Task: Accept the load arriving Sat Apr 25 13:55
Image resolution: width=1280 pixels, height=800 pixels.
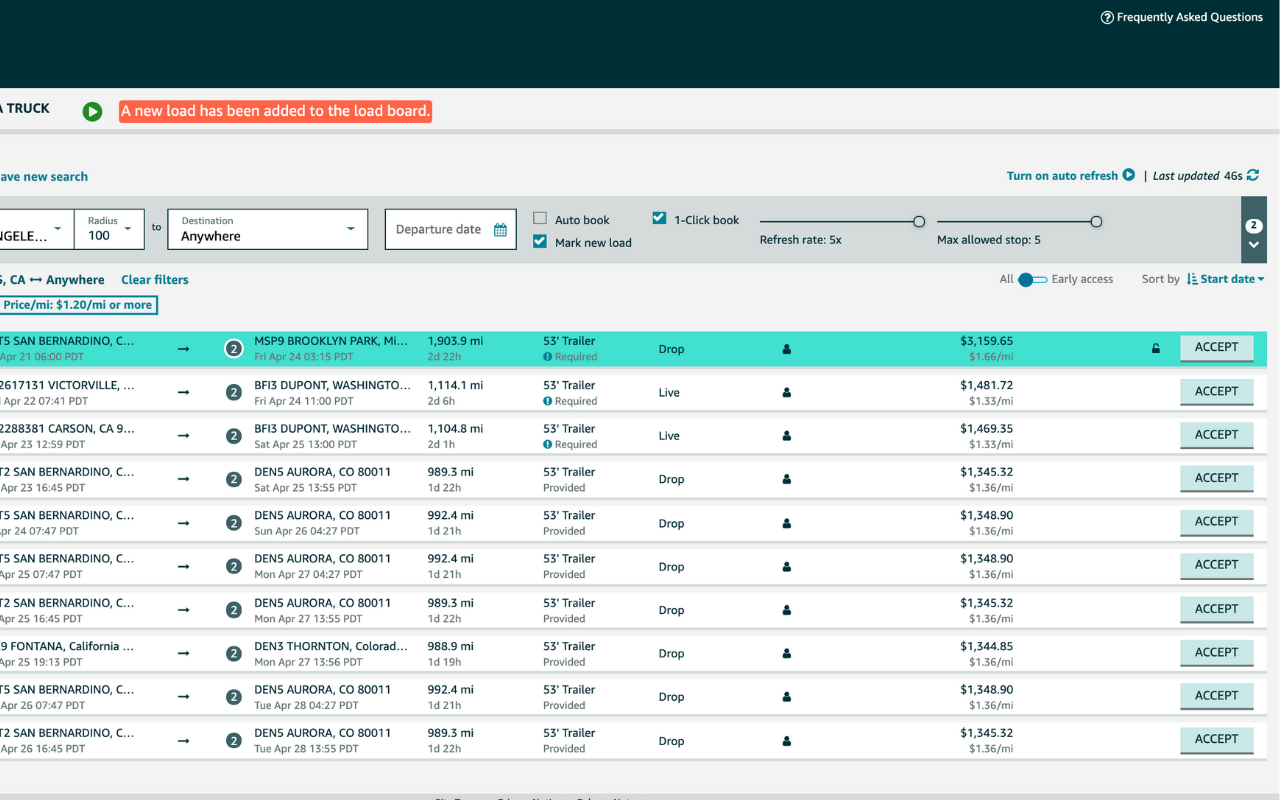Action: click(1216, 479)
